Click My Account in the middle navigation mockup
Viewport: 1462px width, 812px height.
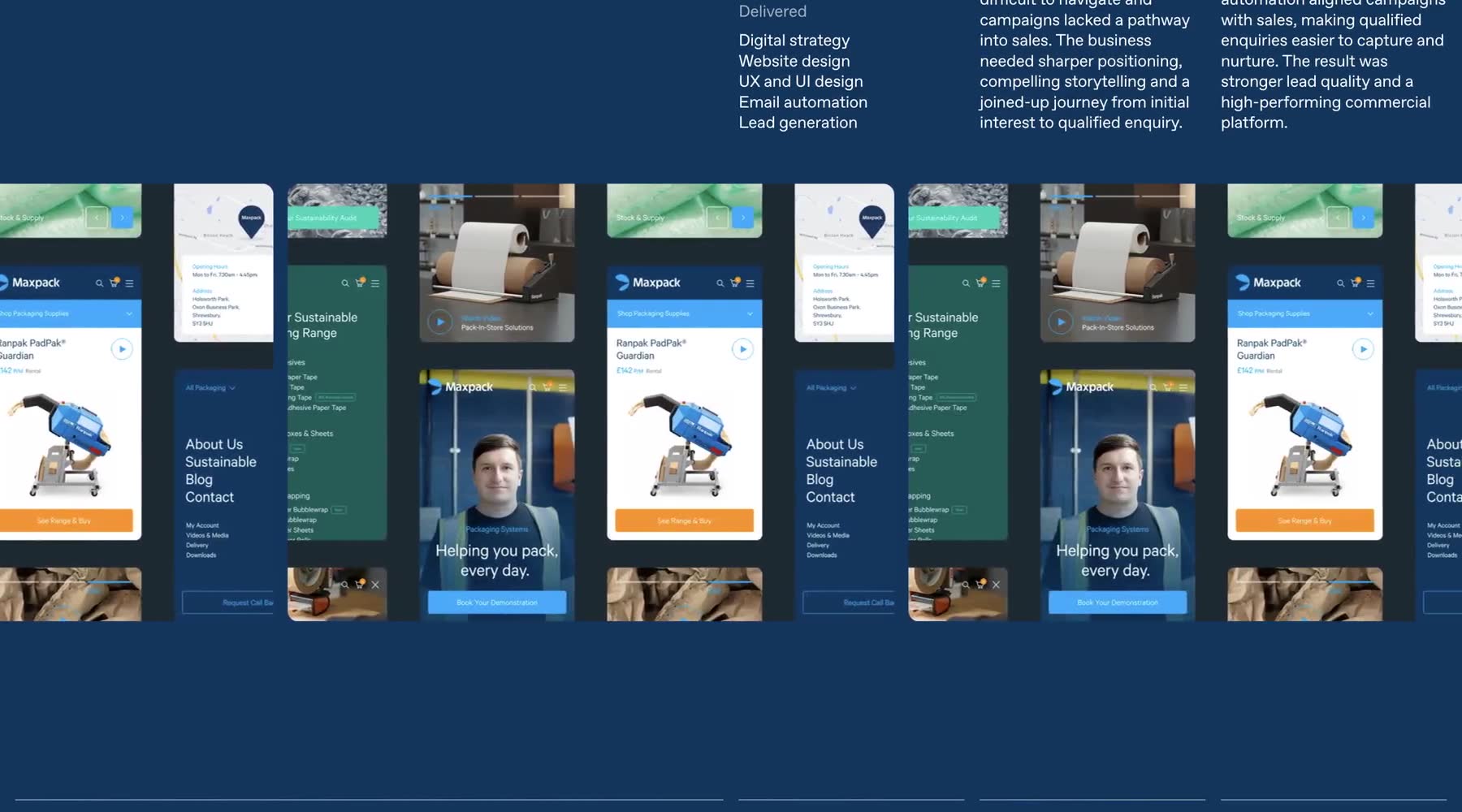[823, 525]
